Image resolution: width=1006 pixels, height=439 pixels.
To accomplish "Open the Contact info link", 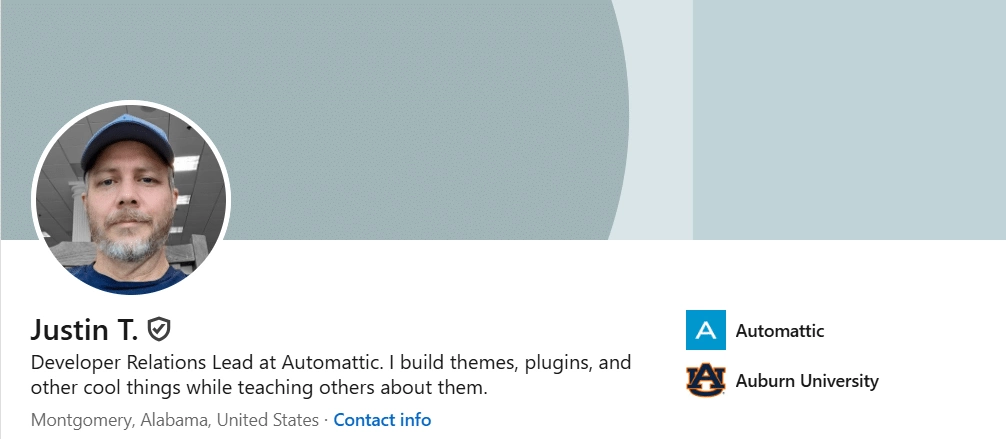I will (382, 420).
